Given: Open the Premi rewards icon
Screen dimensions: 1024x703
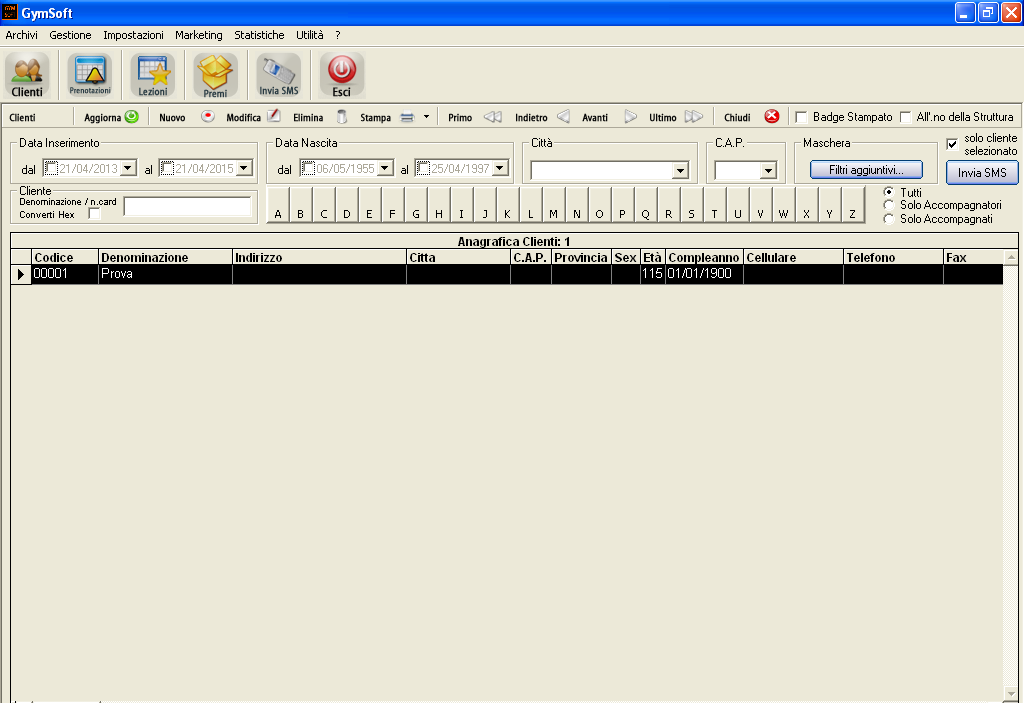Looking at the screenshot, I should tap(216, 75).
